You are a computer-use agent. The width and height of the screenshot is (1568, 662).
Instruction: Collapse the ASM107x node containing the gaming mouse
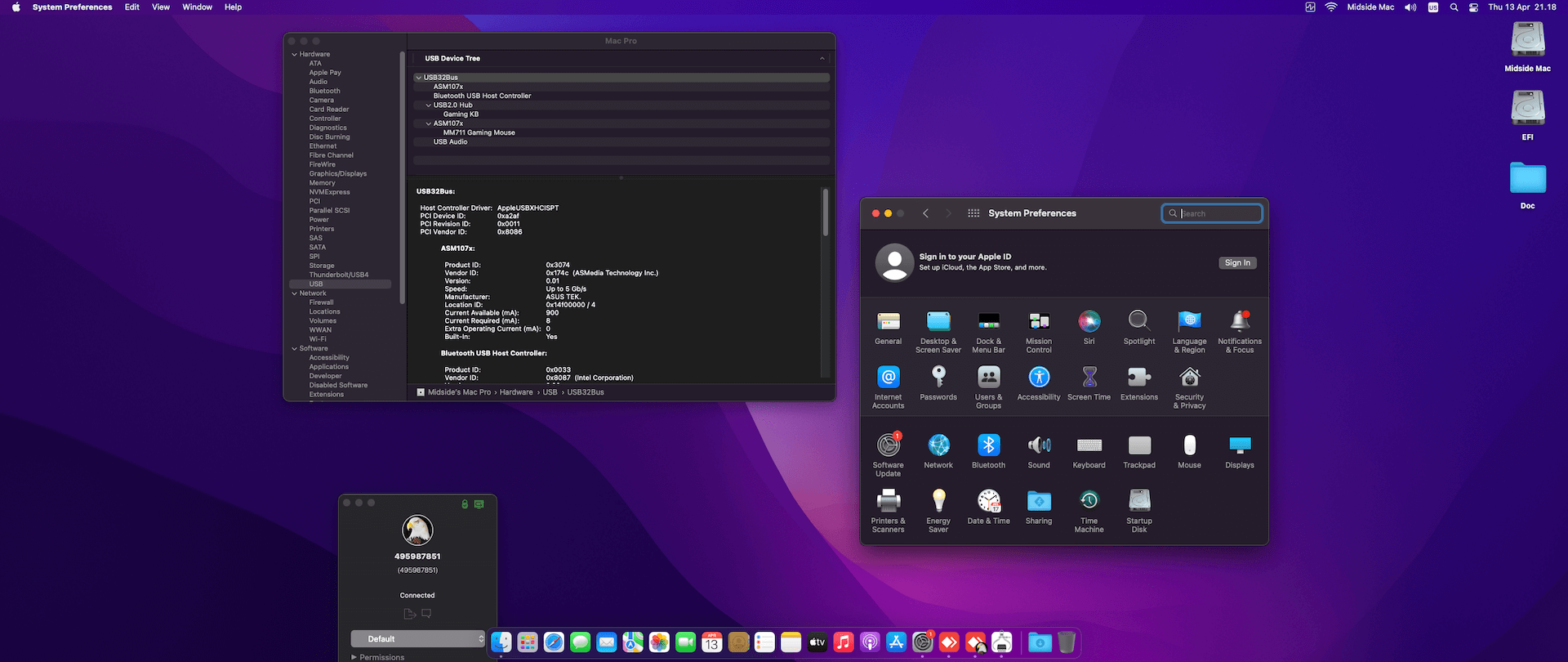click(x=429, y=123)
